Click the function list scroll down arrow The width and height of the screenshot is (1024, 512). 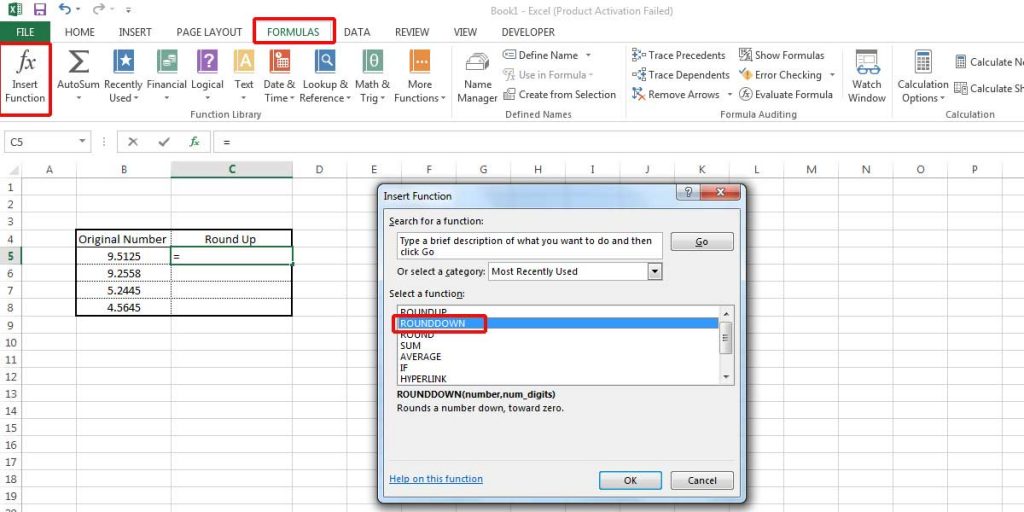click(x=726, y=377)
